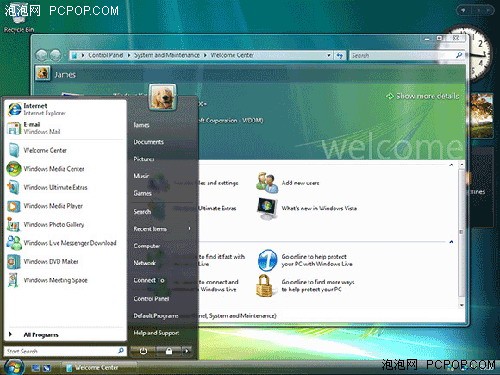The width and height of the screenshot is (500, 375).
Task: Click the James account picture in Welcome Center
Action: pos(43,73)
